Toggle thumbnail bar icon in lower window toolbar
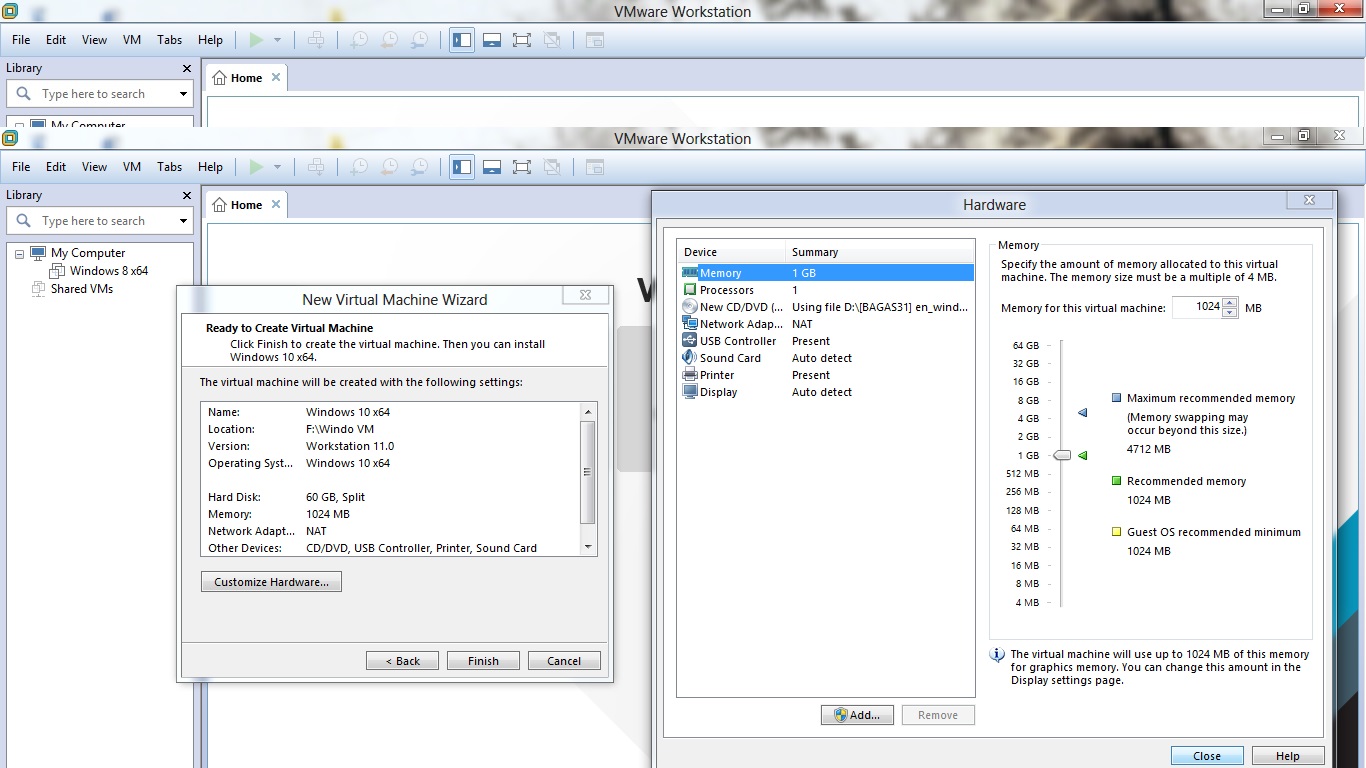Screen dimensions: 1366x768 tap(492, 167)
